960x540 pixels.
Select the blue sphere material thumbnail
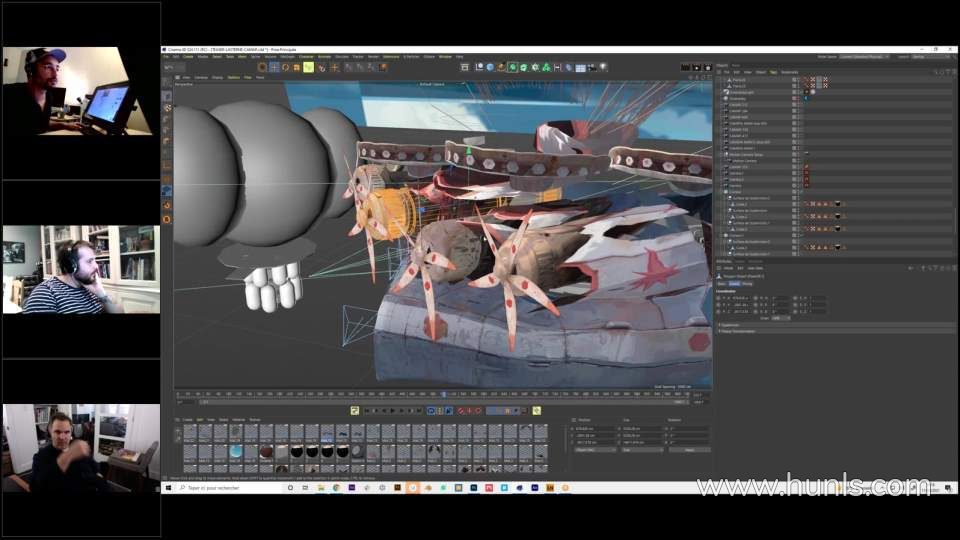(x=236, y=452)
